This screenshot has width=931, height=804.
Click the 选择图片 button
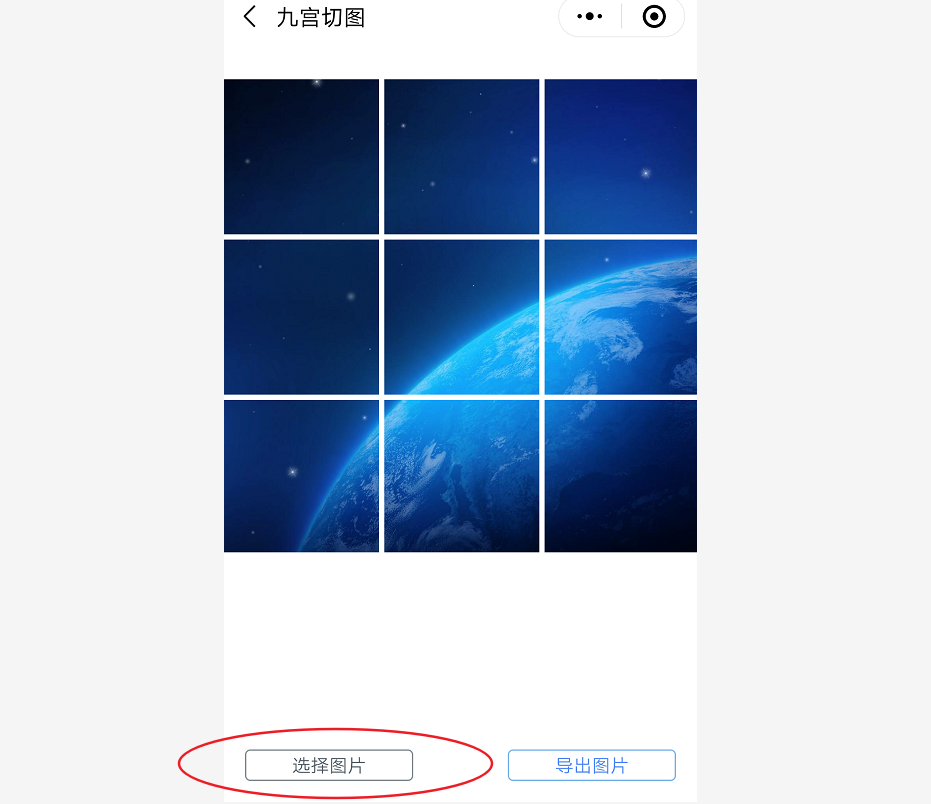328,765
